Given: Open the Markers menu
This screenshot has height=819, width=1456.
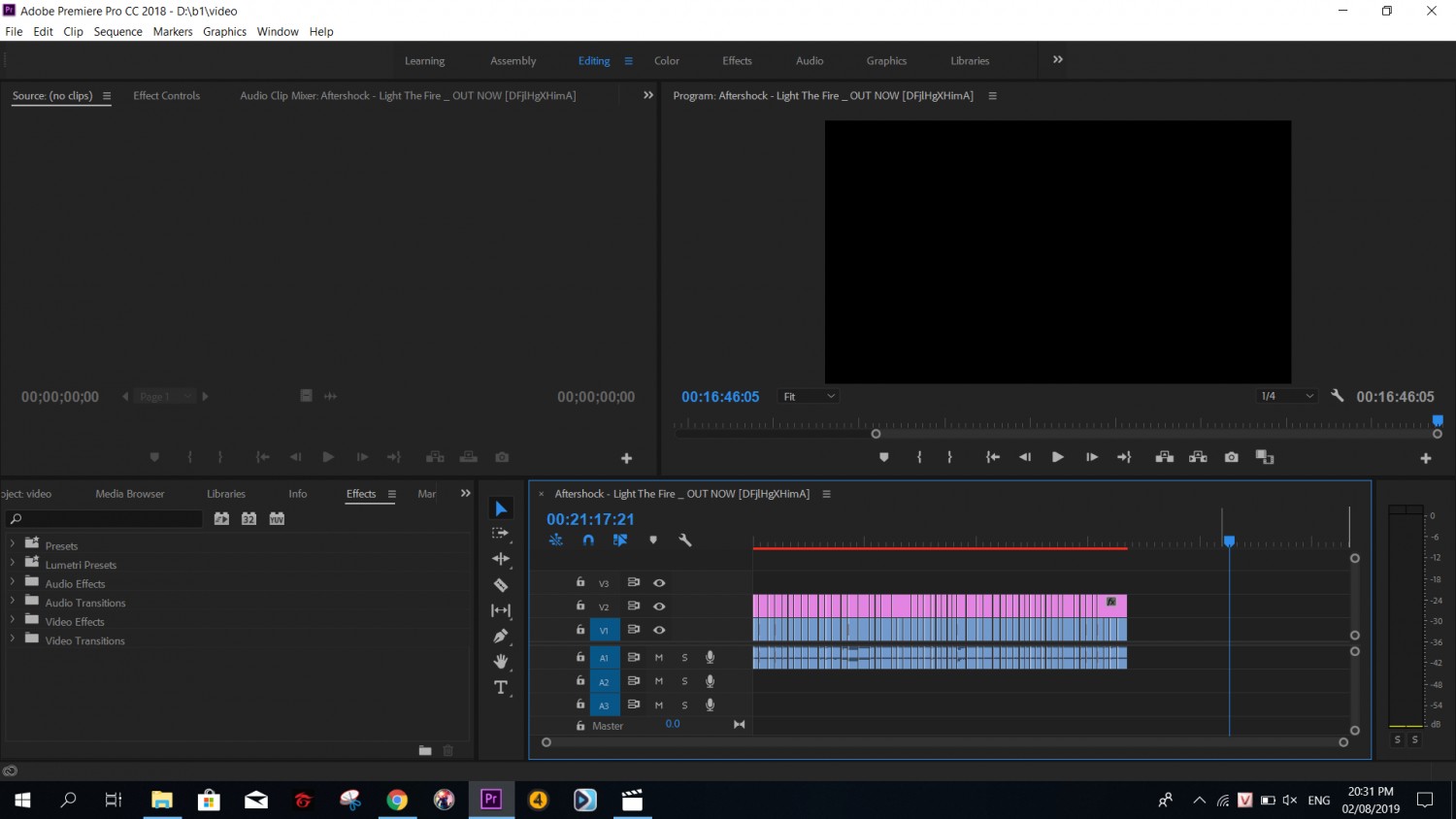Looking at the screenshot, I should pos(173,31).
